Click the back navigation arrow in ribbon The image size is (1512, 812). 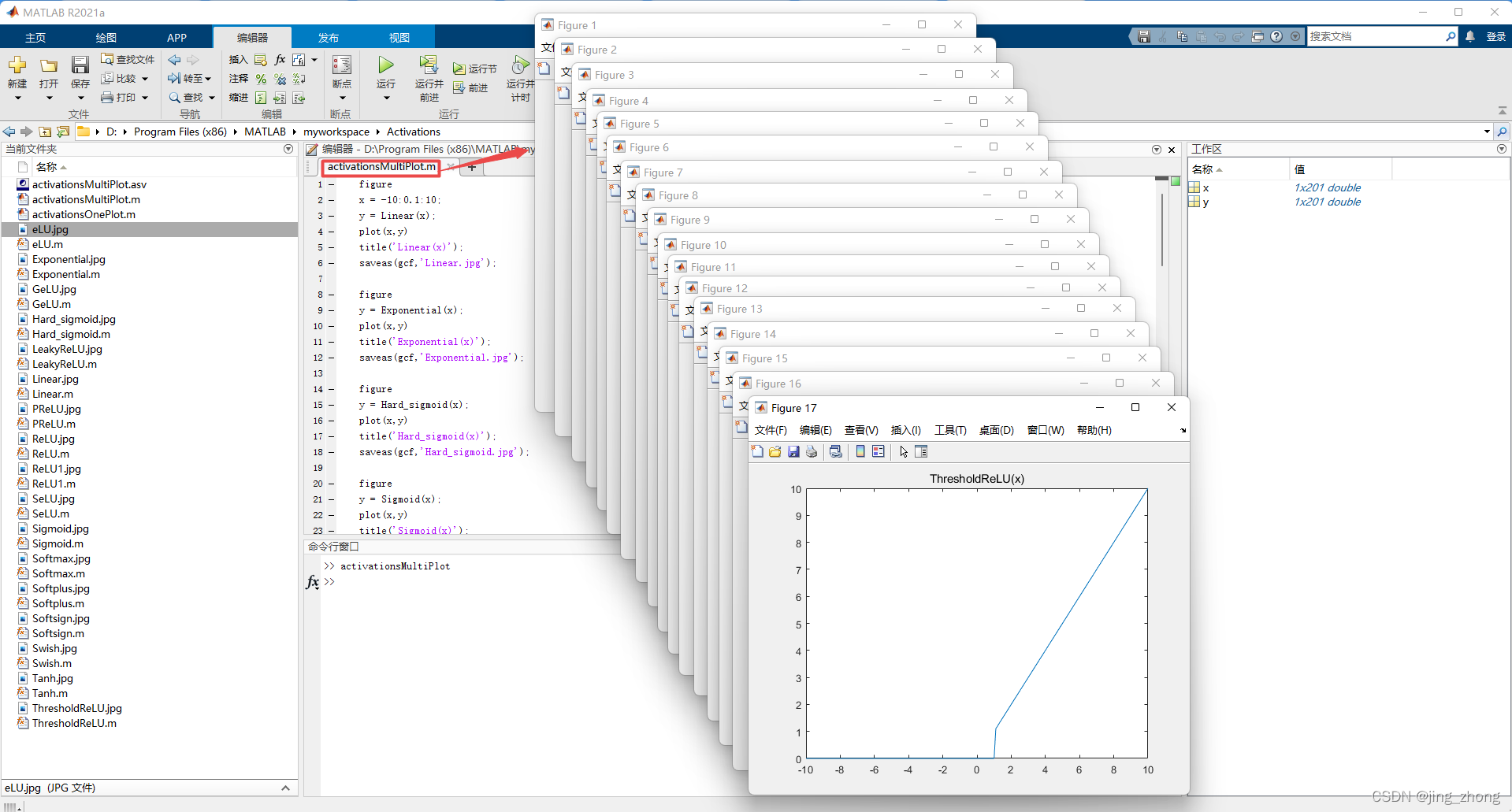pyautogui.click(x=175, y=60)
